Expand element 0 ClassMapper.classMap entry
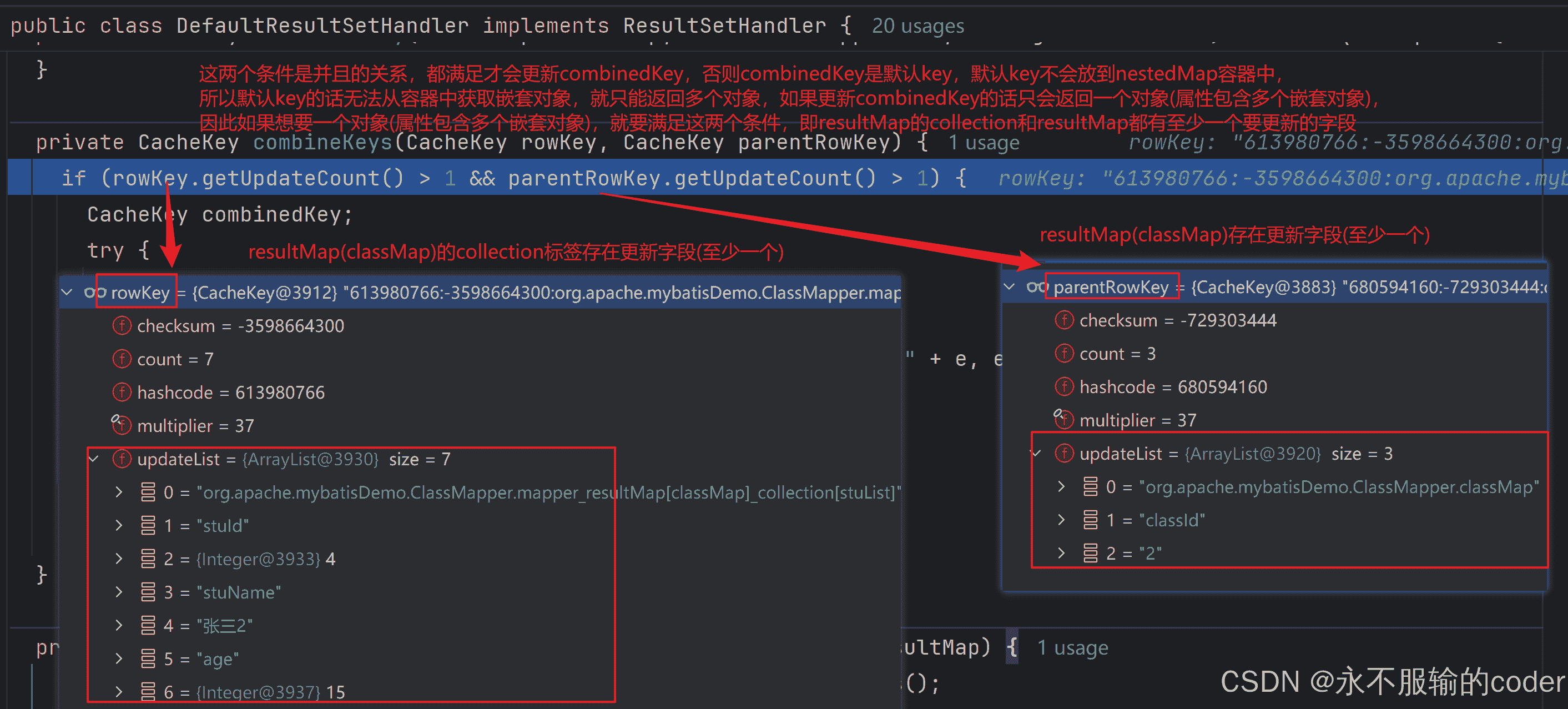This screenshot has width=1568, height=709. click(x=1062, y=487)
